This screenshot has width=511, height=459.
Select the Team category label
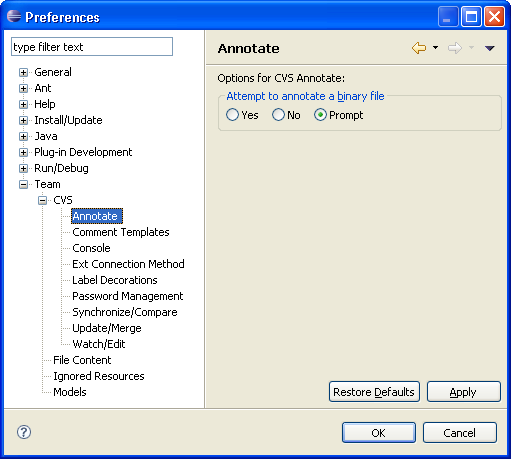pos(47,184)
